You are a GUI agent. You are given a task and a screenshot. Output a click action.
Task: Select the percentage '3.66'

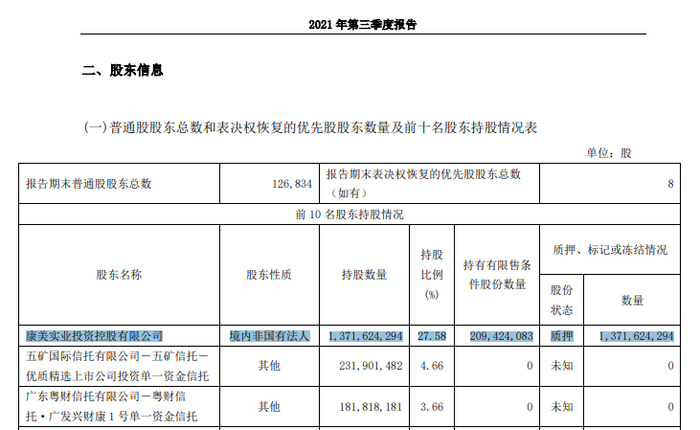click(x=432, y=407)
